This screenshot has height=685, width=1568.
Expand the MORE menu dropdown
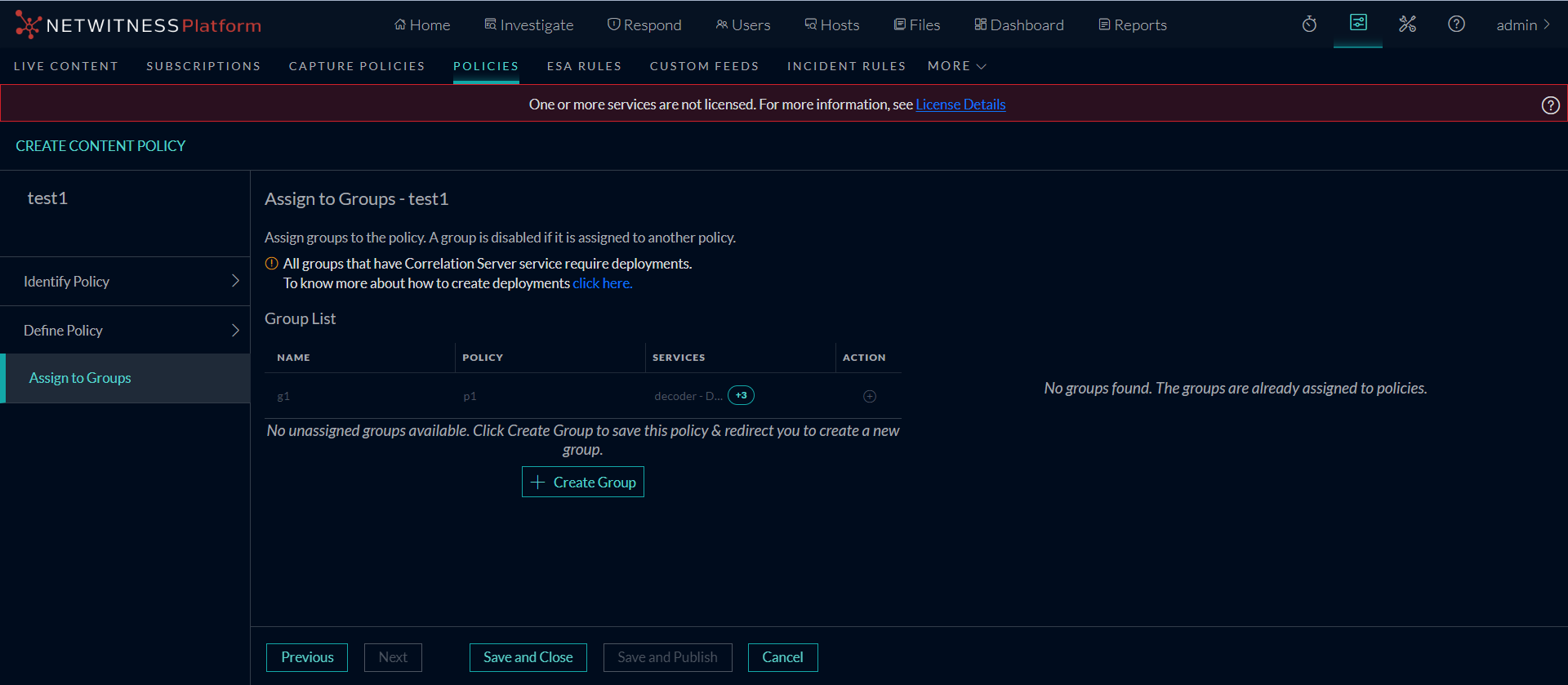coord(956,66)
